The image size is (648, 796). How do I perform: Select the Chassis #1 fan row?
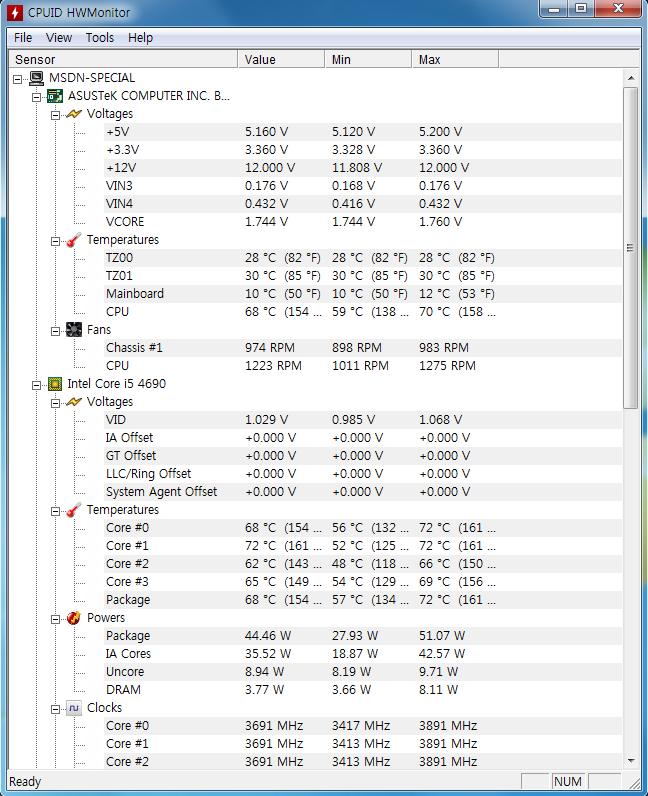pos(134,348)
